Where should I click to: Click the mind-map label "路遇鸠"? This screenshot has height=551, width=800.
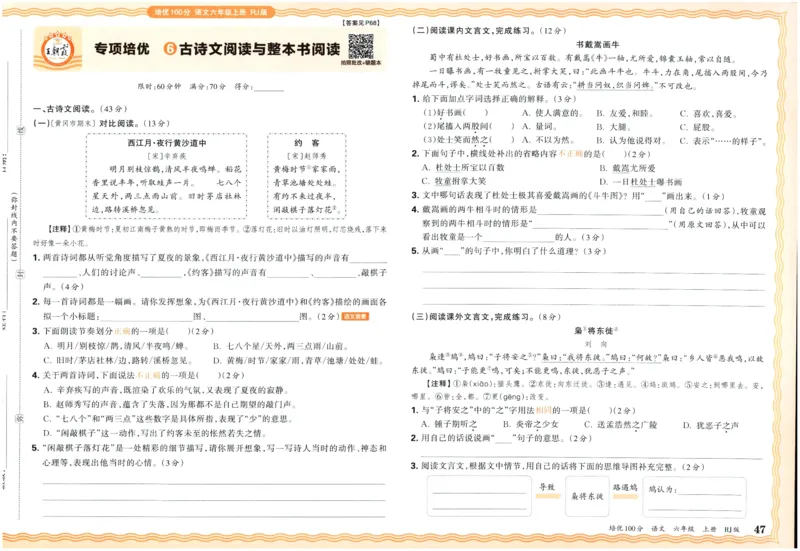click(625, 487)
